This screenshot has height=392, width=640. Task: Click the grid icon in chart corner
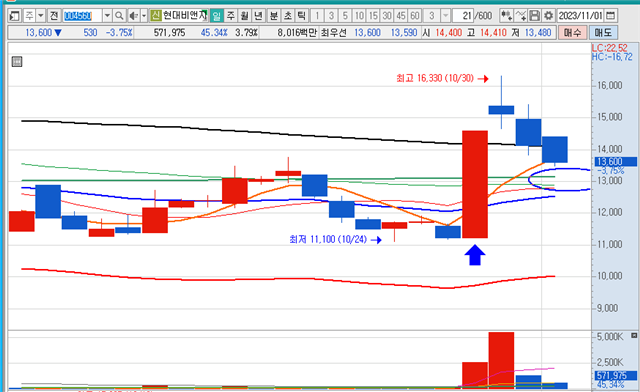[x=17, y=62]
